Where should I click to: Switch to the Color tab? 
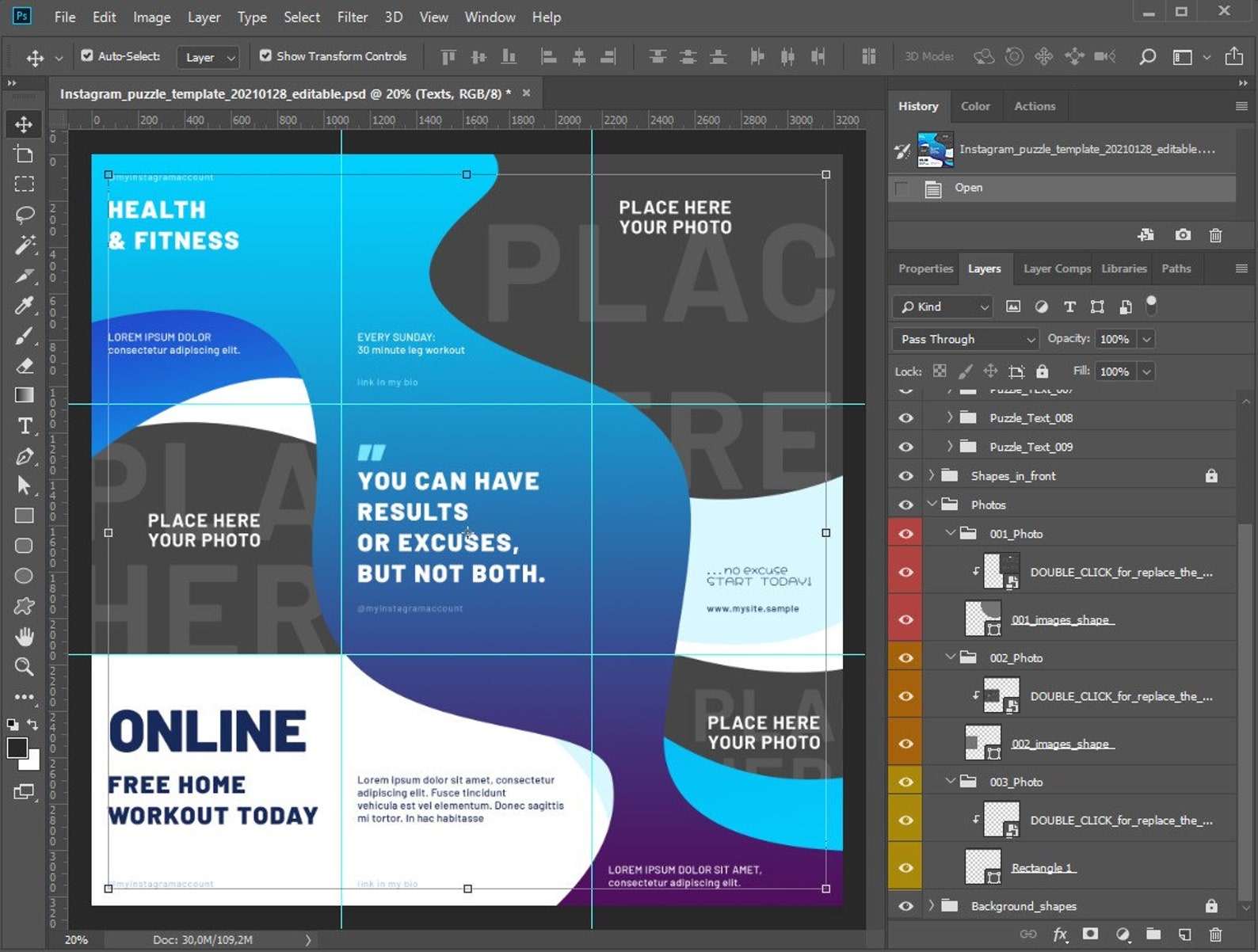pyautogui.click(x=975, y=106)
